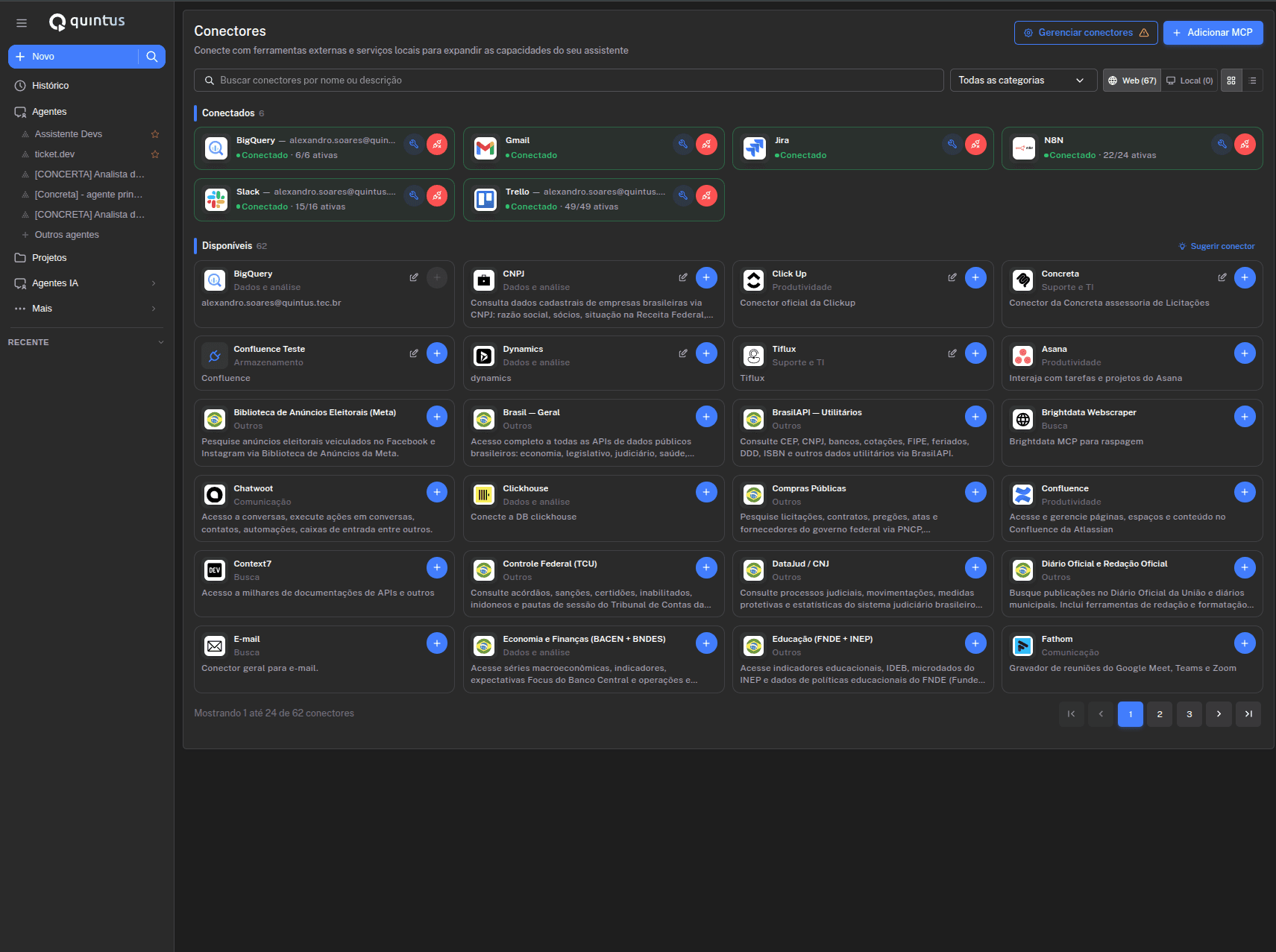Edit the Confluence Teste connector
The height and width of the screenshot is (952, 1276).
coord(414,353)
